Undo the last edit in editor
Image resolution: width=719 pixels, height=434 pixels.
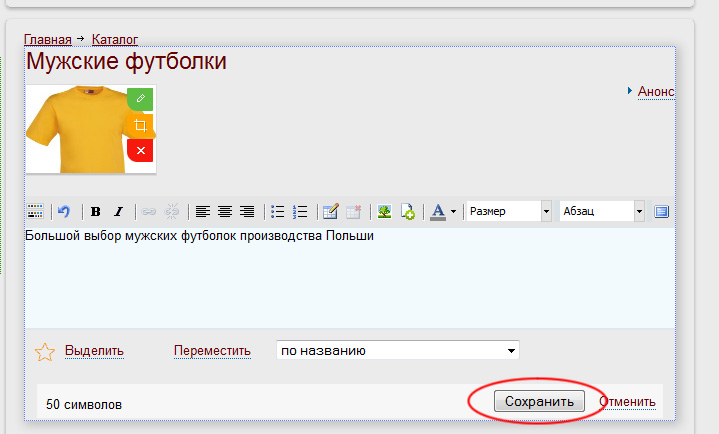[x=64, y=211]
